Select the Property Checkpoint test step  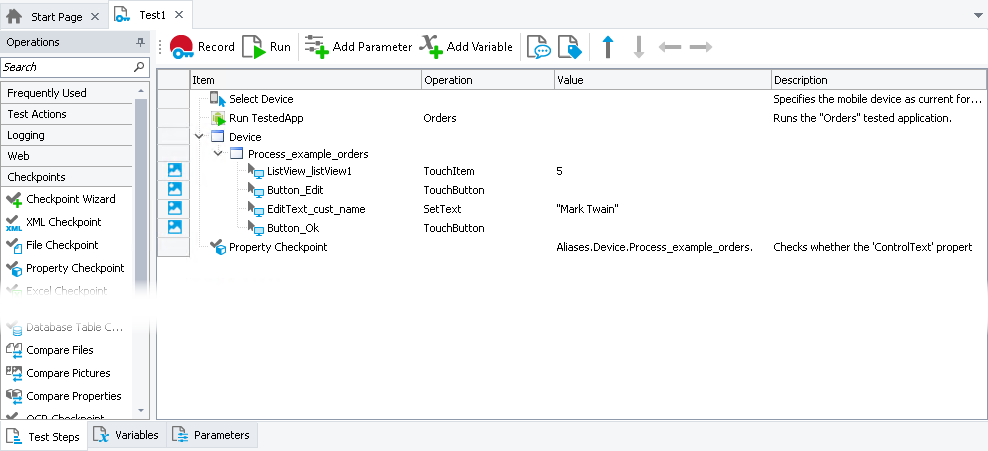tap(269, 247)
